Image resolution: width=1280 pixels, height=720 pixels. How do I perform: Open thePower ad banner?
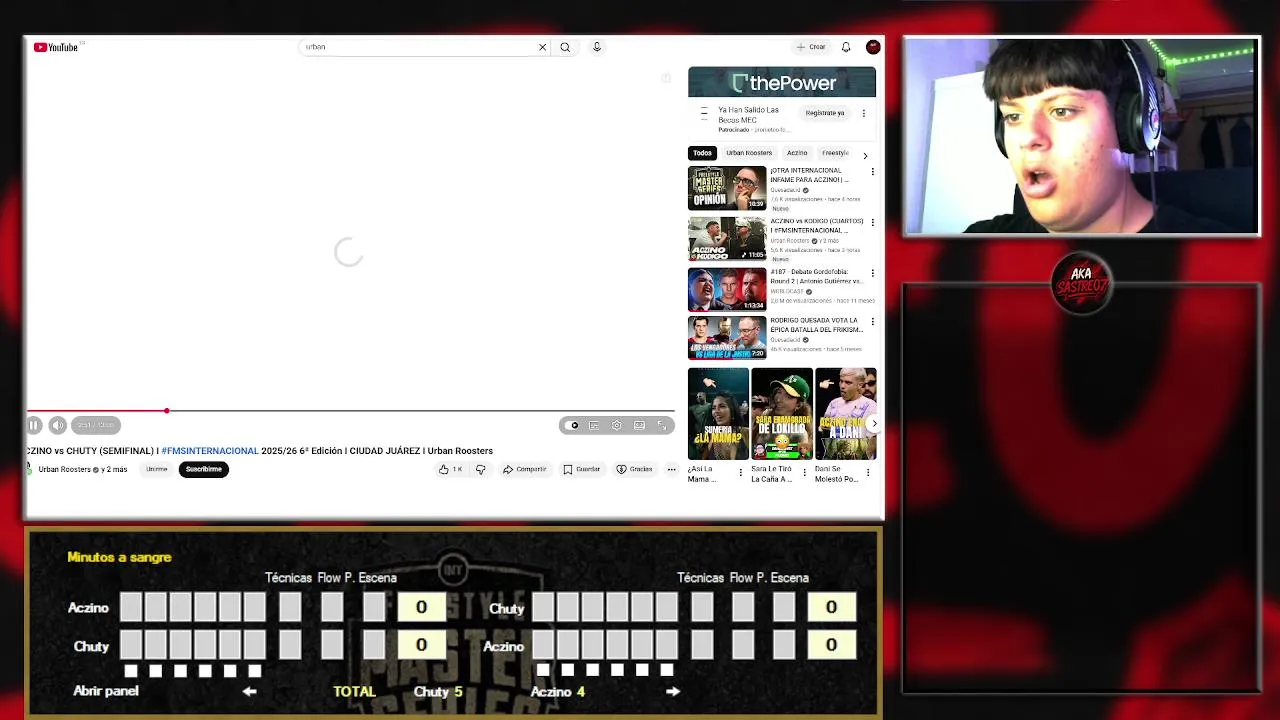[x=782, y=83]
